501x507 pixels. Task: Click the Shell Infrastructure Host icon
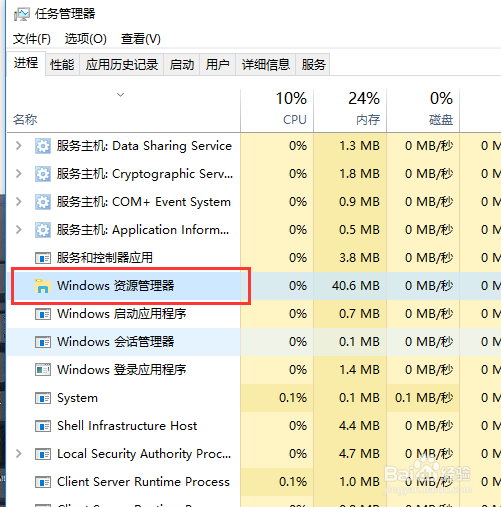click(x=43, y=426)
